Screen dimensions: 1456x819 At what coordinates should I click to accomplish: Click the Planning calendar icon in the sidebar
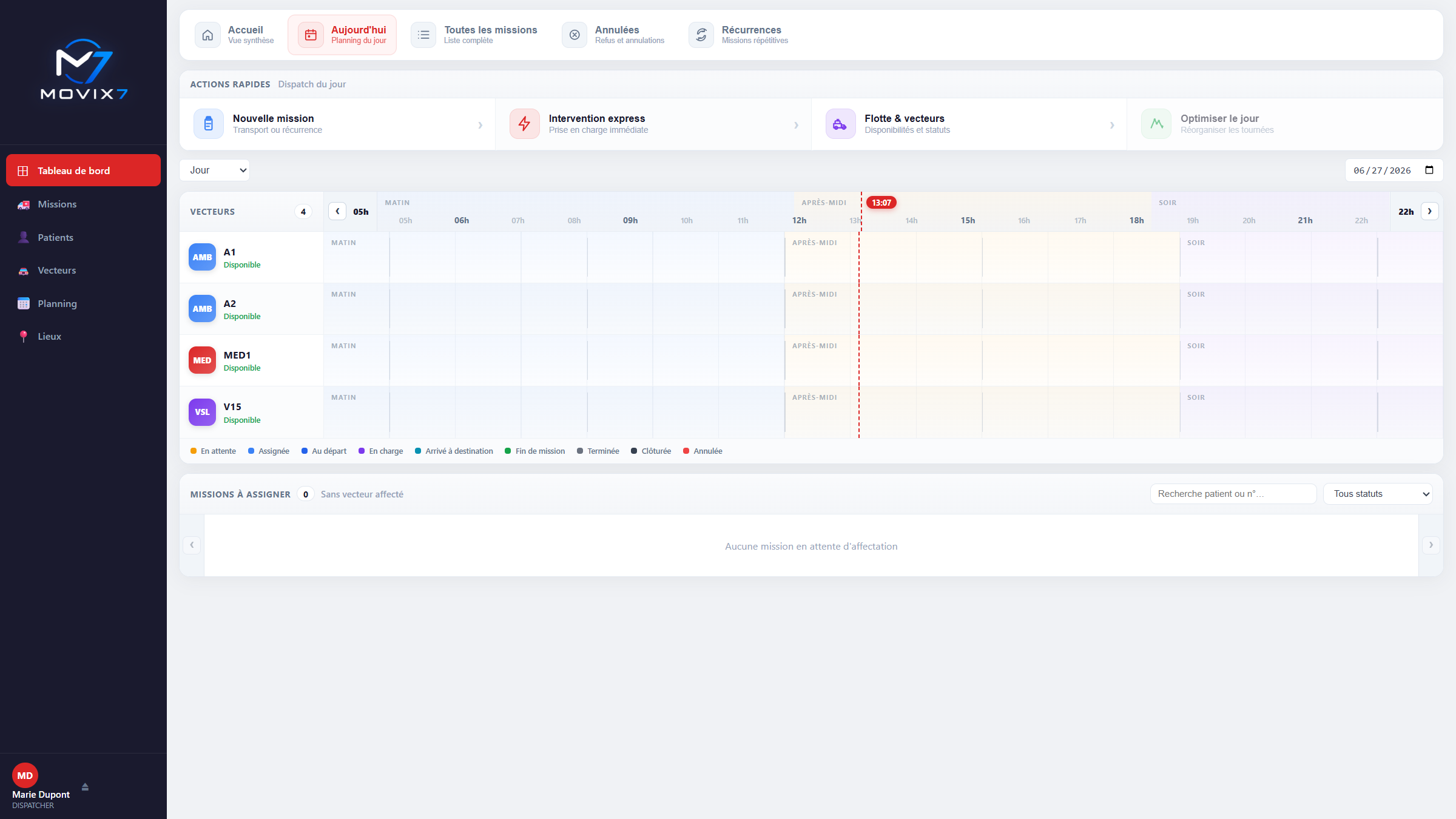[x=24, y=303]
